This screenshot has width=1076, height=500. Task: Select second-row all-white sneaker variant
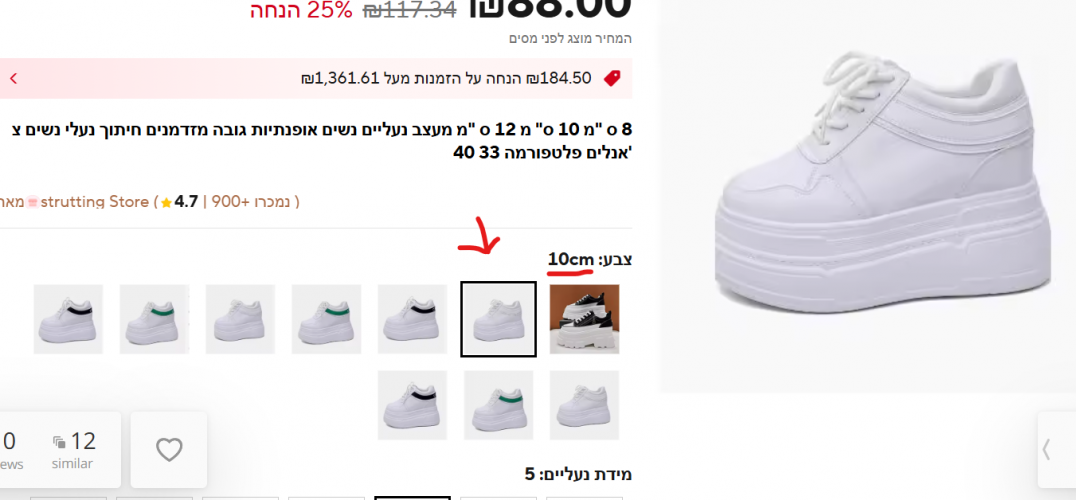point(585,405)
